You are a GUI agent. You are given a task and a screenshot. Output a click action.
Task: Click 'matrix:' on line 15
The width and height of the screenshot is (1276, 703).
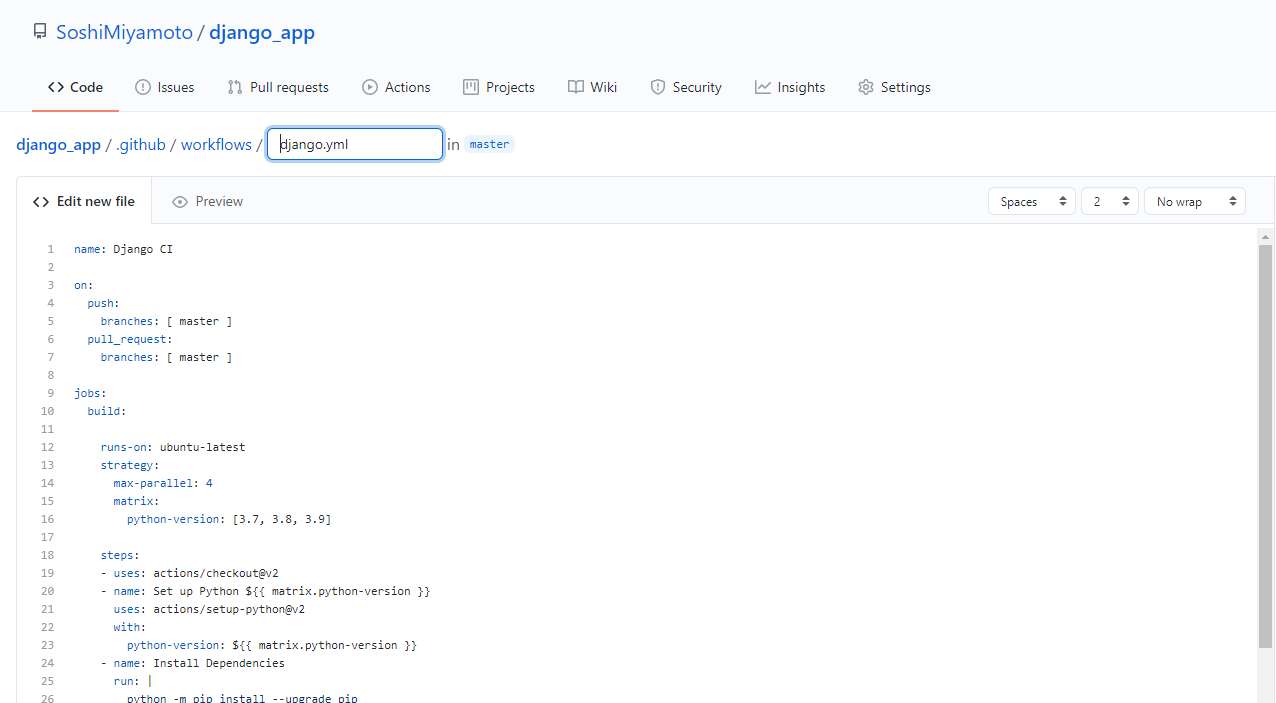137,501
